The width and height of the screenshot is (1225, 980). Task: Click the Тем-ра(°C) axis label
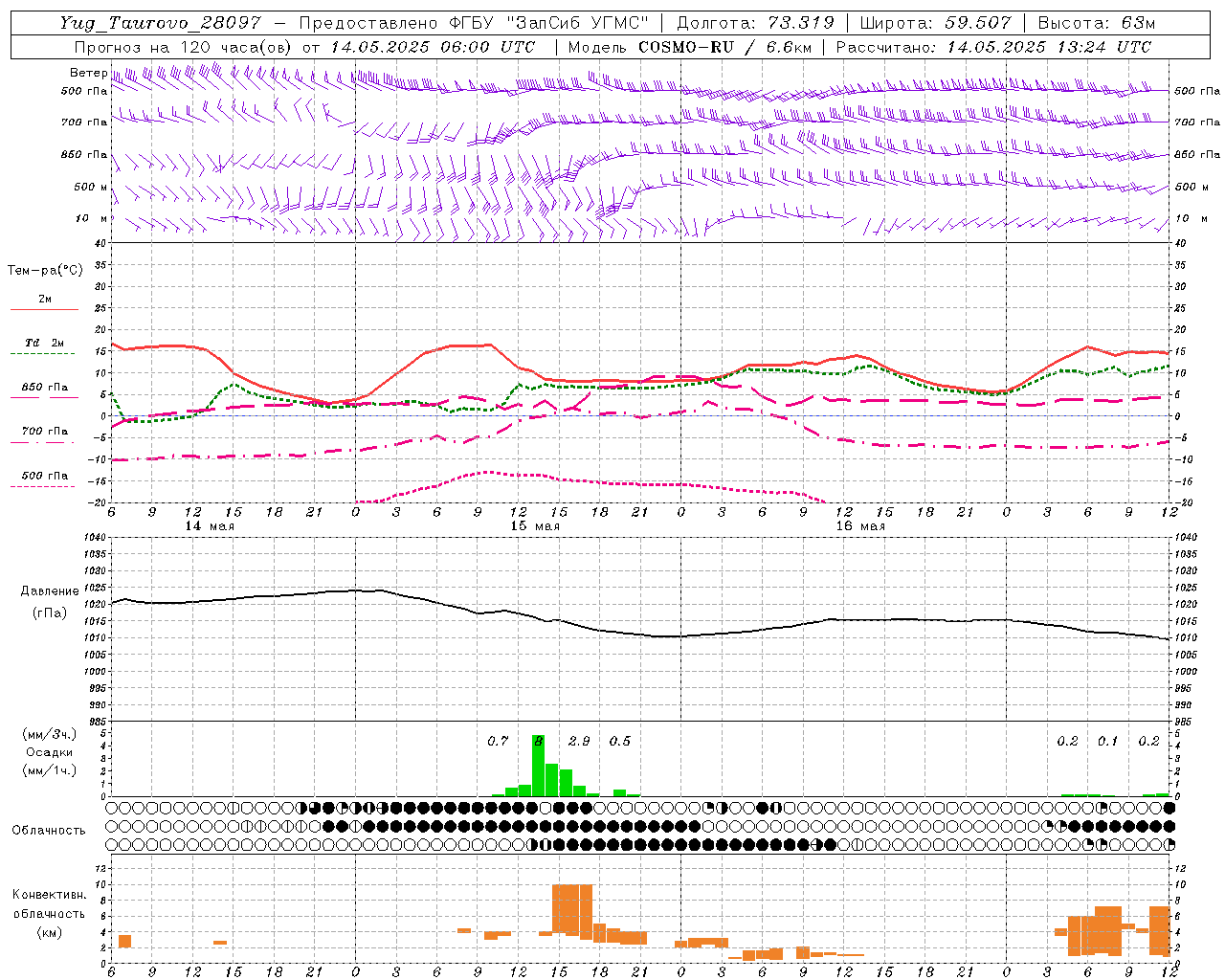point(45,270)
